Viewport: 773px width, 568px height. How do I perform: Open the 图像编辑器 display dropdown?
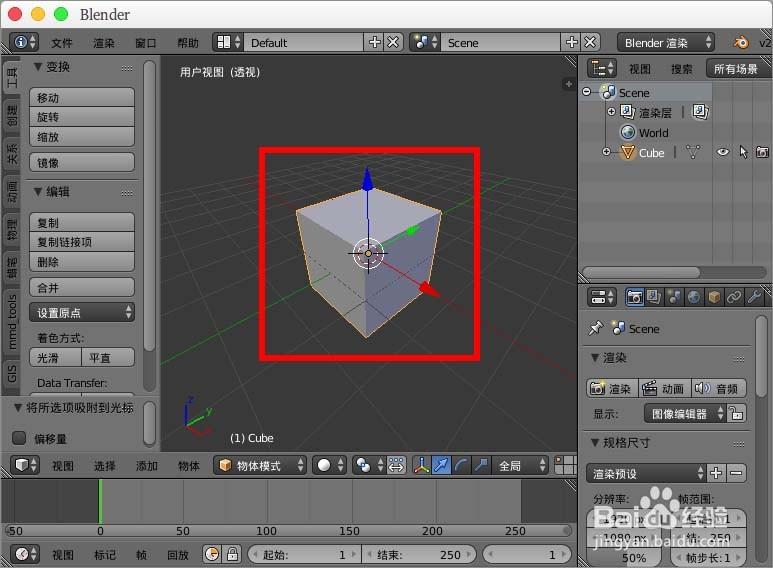pyautogui.click(x=685, y=413)
